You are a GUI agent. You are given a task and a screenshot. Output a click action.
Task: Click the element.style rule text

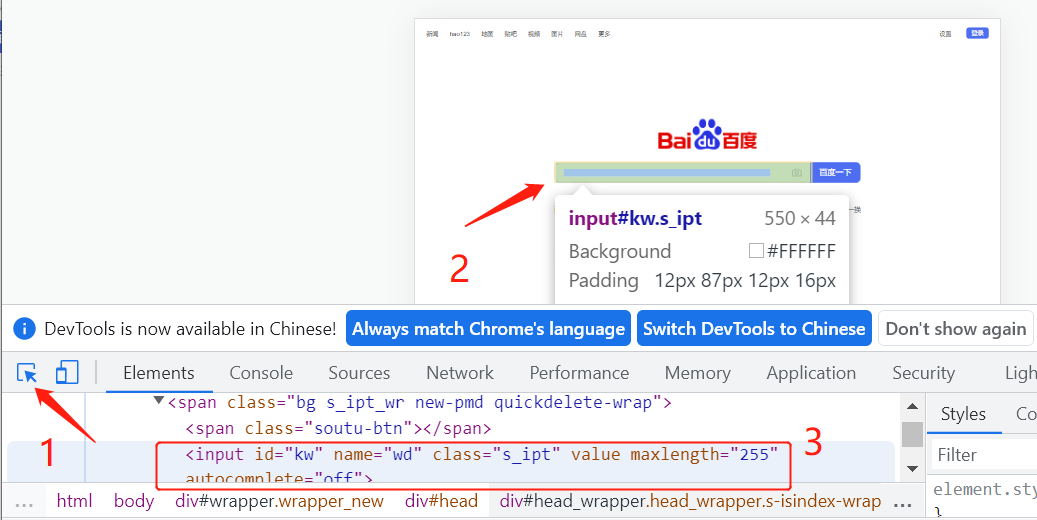click(x=983, y=490)
